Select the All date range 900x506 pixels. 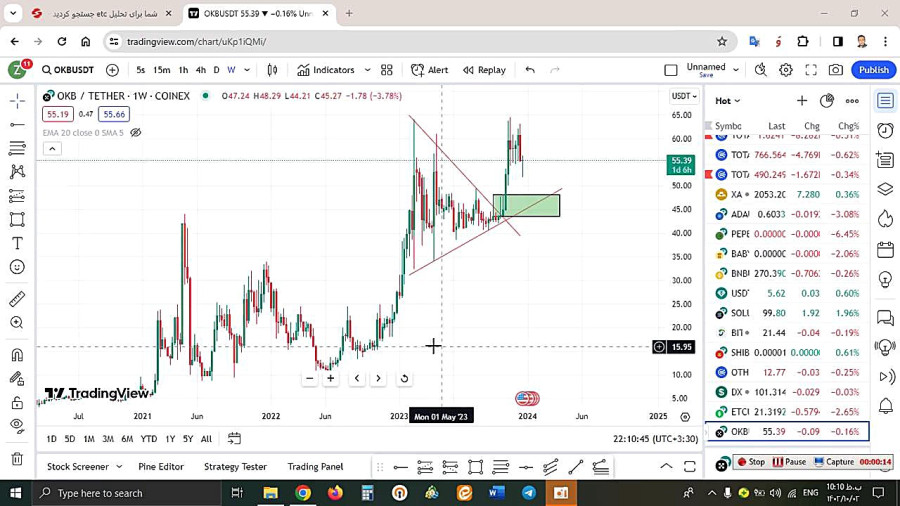pos(206,439)
